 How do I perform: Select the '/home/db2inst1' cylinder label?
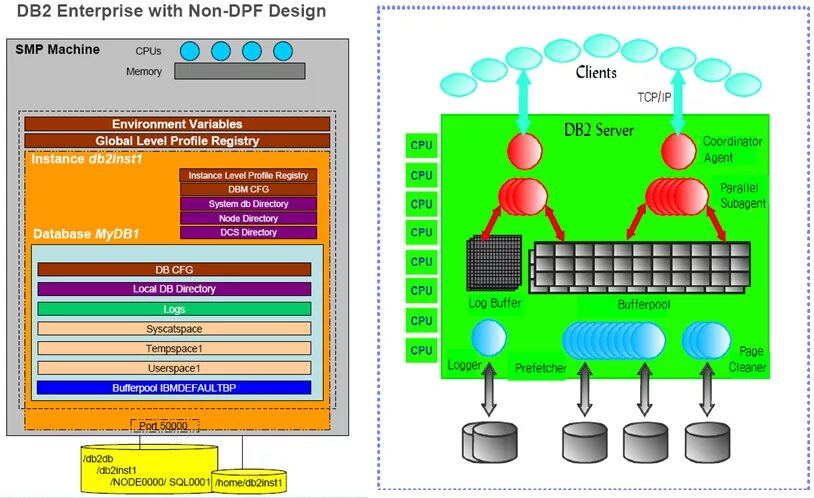click(249, 482)
